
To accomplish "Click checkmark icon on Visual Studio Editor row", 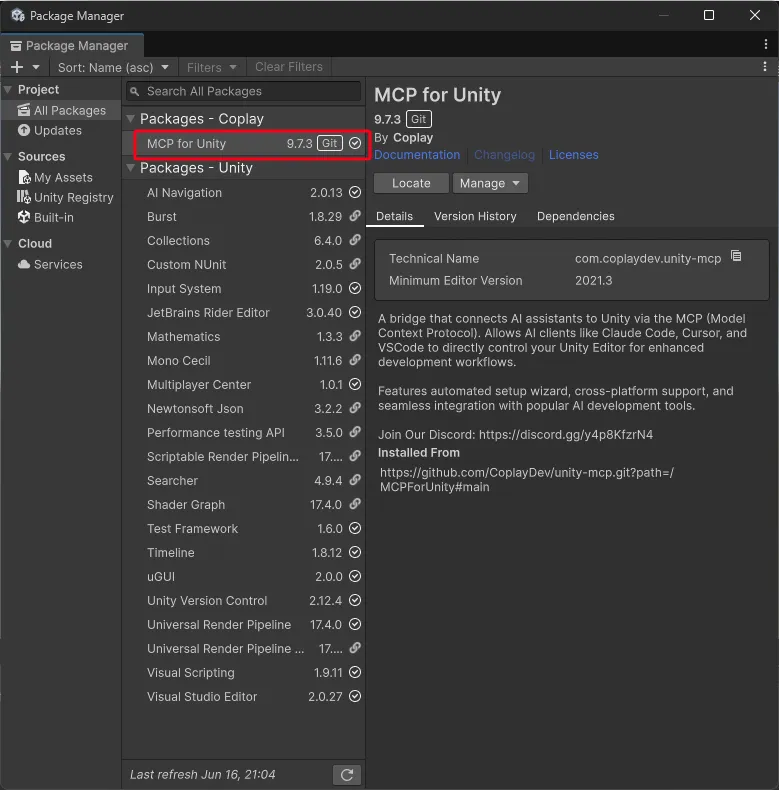I will (355, 697).
